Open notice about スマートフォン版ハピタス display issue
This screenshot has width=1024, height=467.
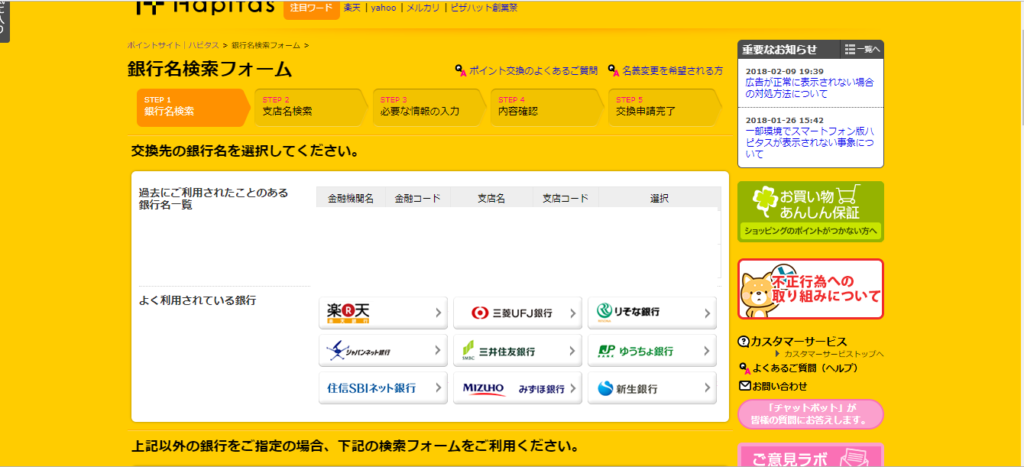[809, 144]
